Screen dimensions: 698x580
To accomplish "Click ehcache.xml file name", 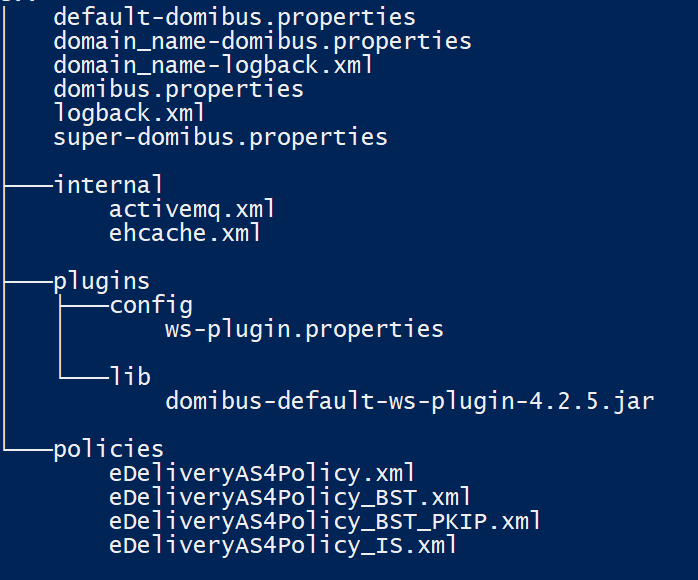I will pos(185,233).
